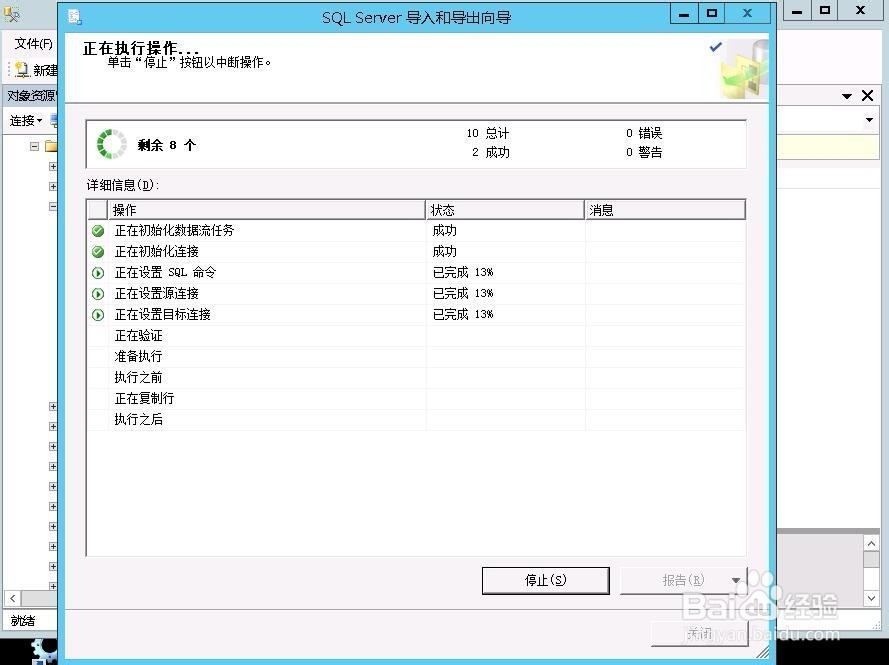The width and height of the screenshot is (889, 665).
Task: Click 成功 status of 数据流任务 row
Action: [x=444, y=230]
